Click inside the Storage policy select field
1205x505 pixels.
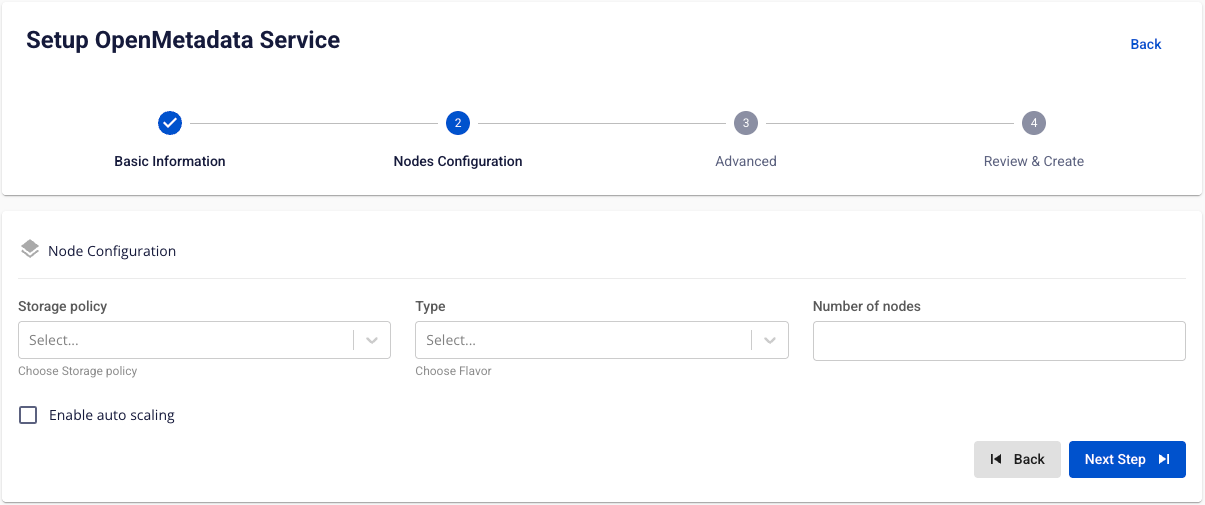click(204, 340)
